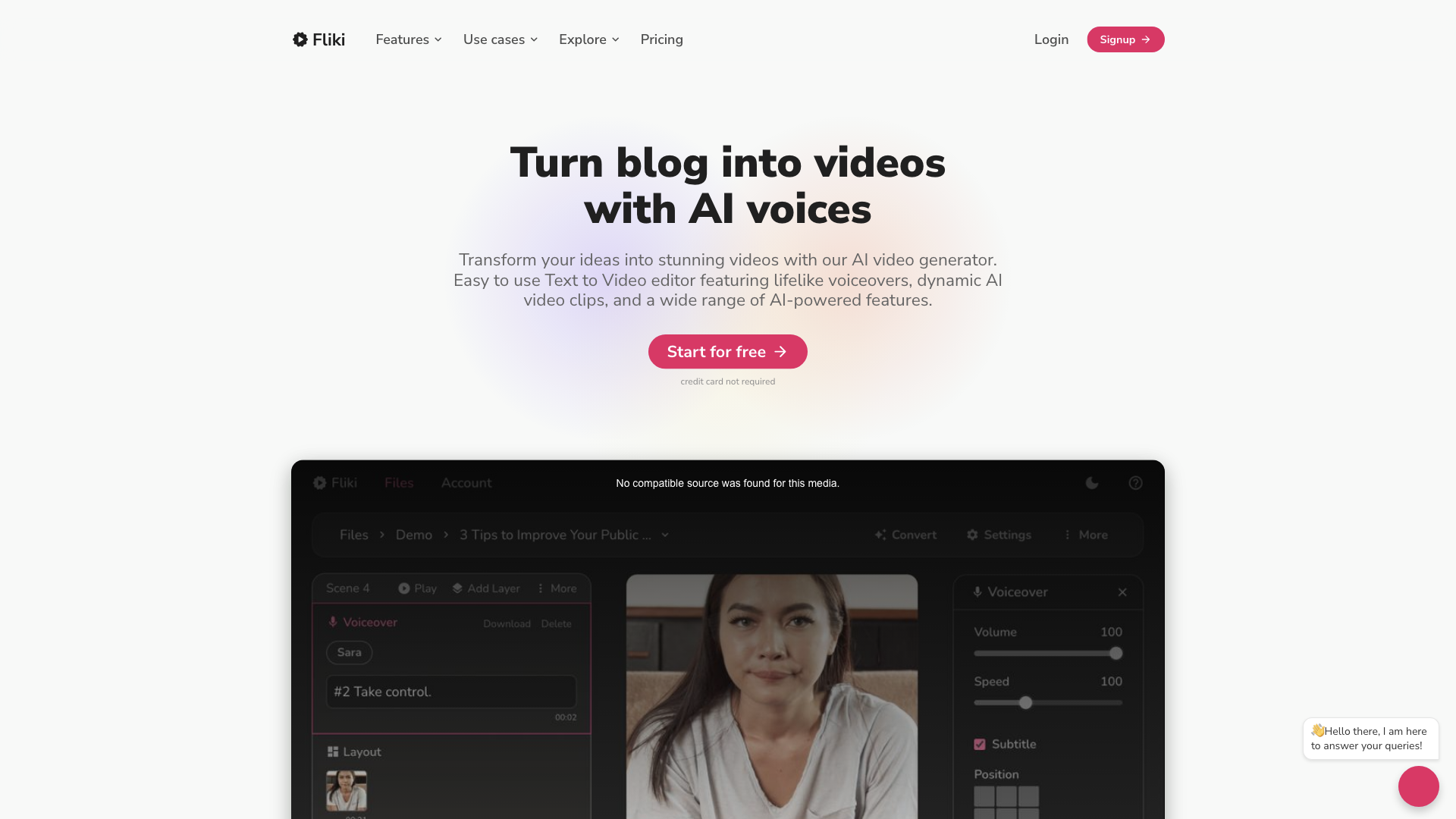Expand the More options in Scene 4
The image size is (1456, 819).
coord(557,588)
